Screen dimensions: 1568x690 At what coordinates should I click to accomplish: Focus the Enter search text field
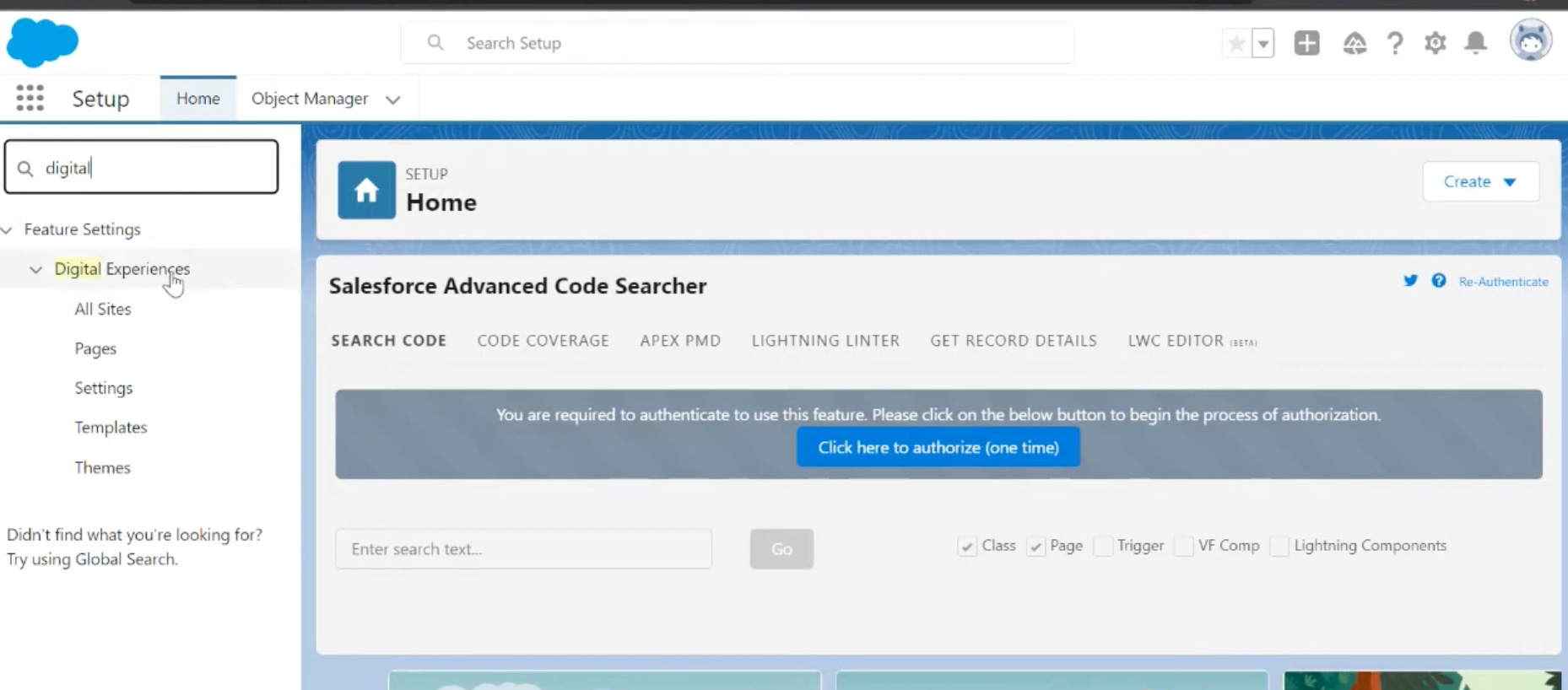coord(523,549)
